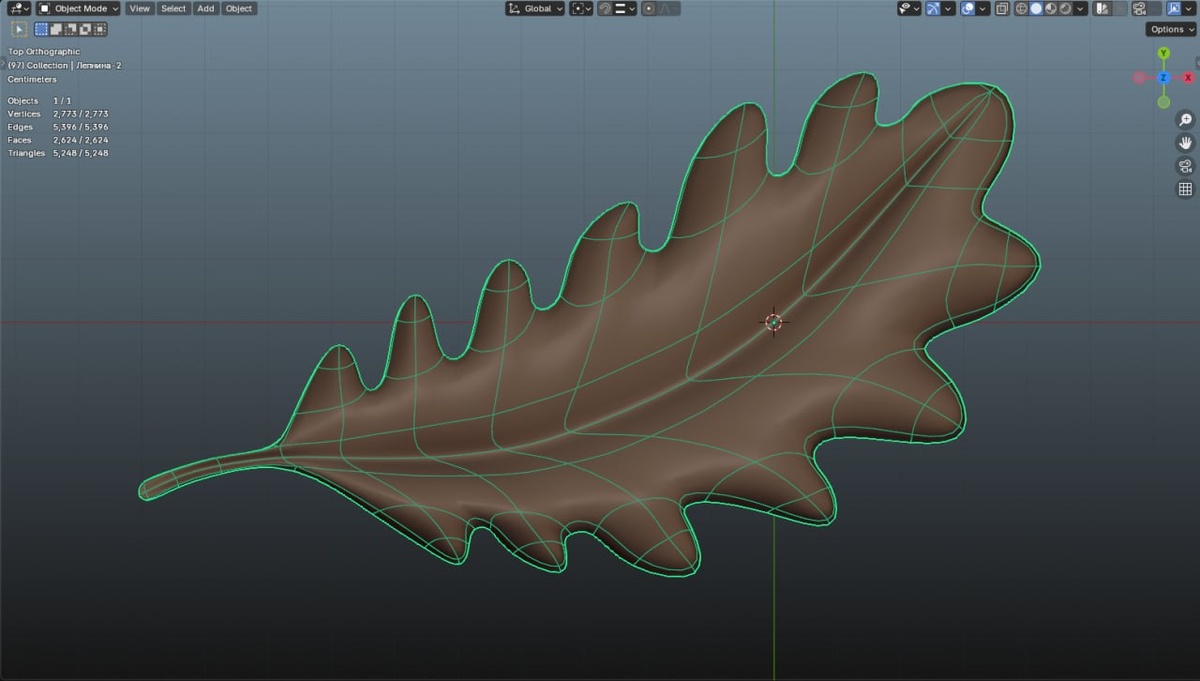Expand the shading options arrow
Viewport: 1200px width, 681px height.
pos(1080,8)
